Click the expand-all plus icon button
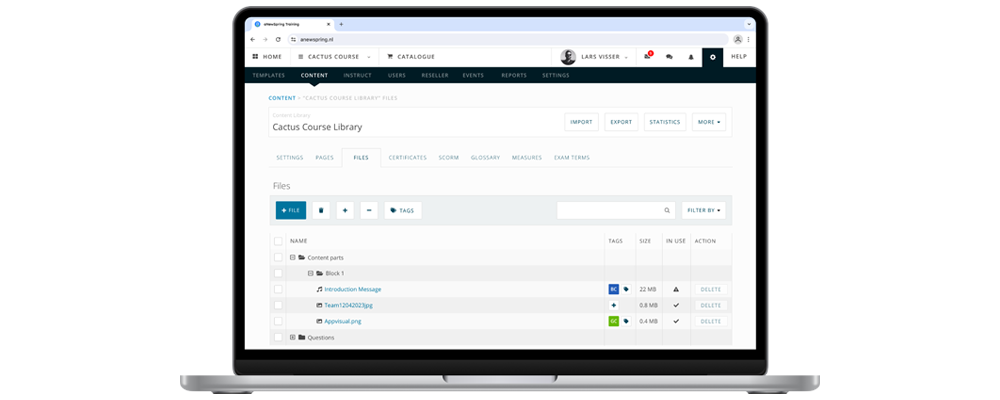The image size is (1000, 400). 345,210
